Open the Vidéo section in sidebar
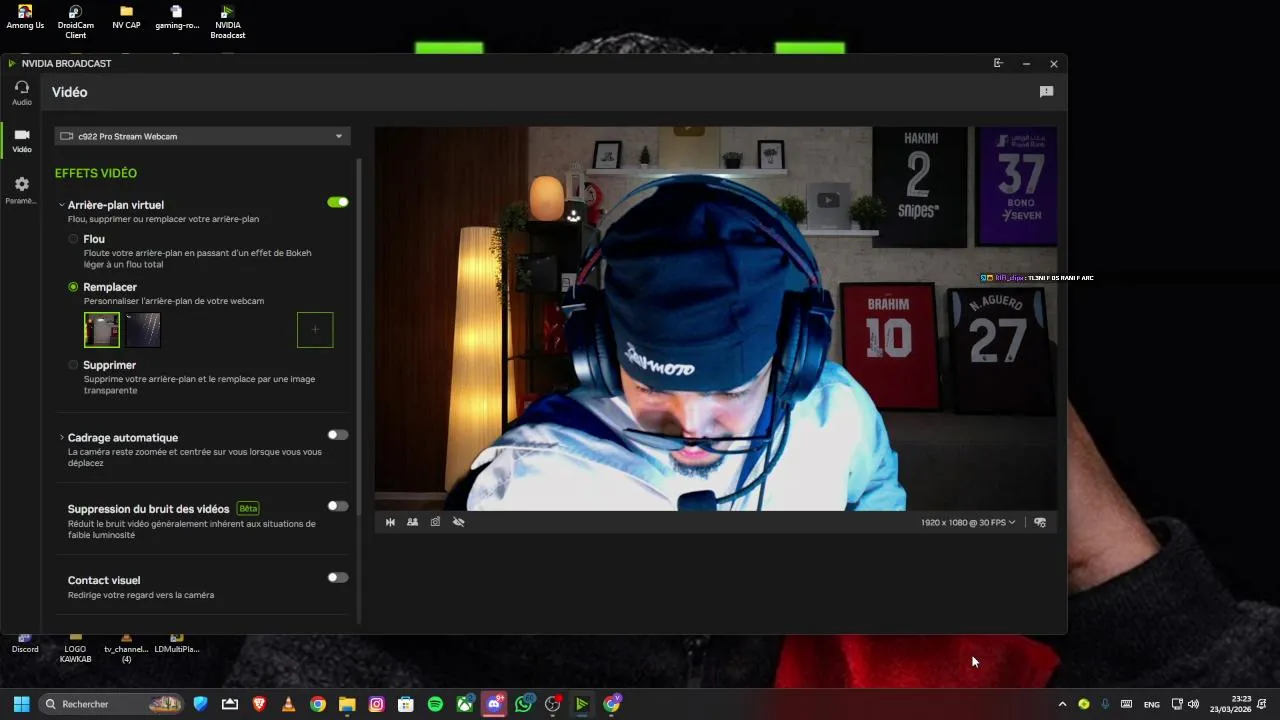1280x720 pixels. coord(22,140)
